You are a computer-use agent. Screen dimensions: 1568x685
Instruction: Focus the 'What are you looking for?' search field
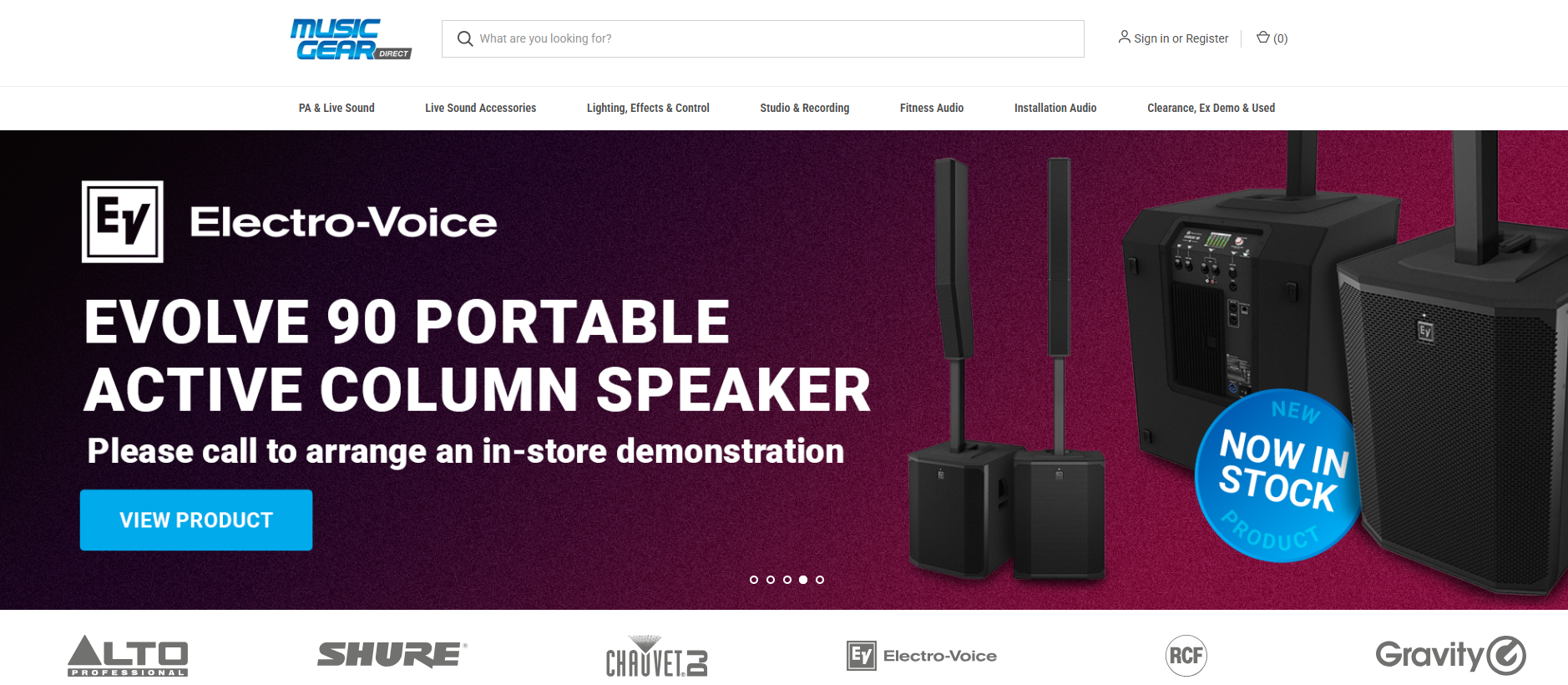pos(762,38)
